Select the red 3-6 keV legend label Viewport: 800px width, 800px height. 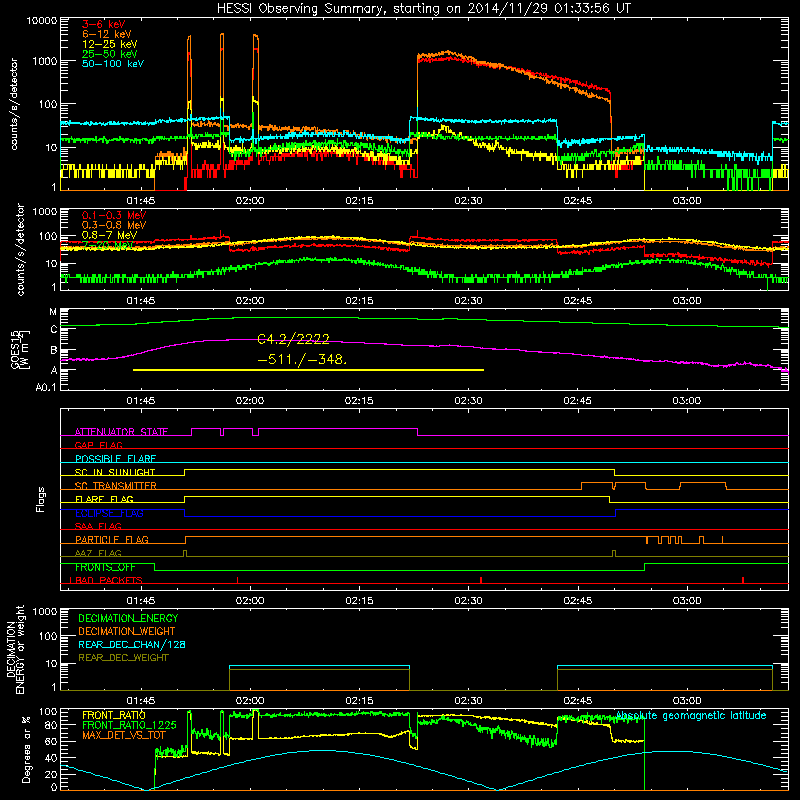[104, 24]
